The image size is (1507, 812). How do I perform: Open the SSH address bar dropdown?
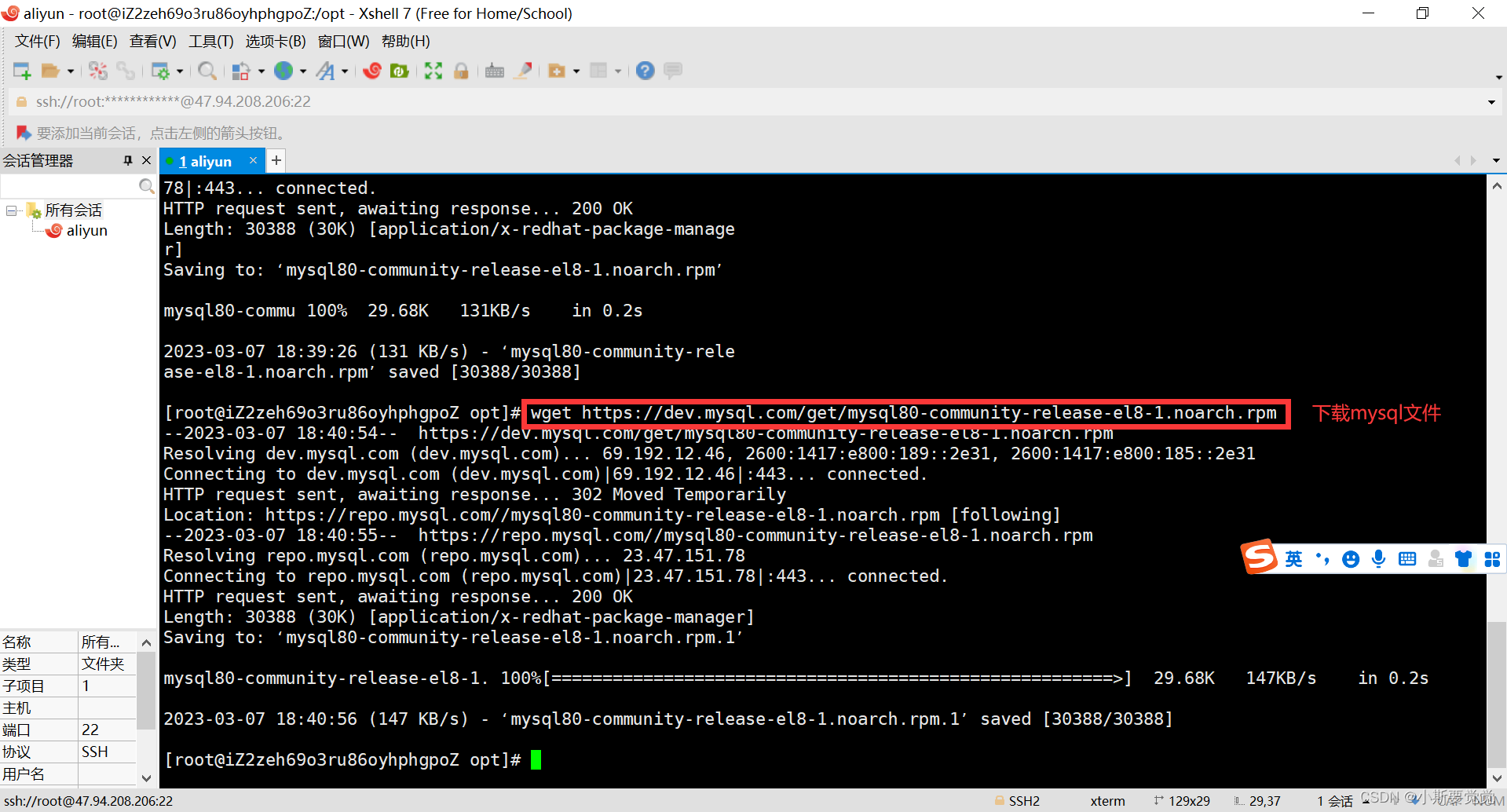[1490, 101]
